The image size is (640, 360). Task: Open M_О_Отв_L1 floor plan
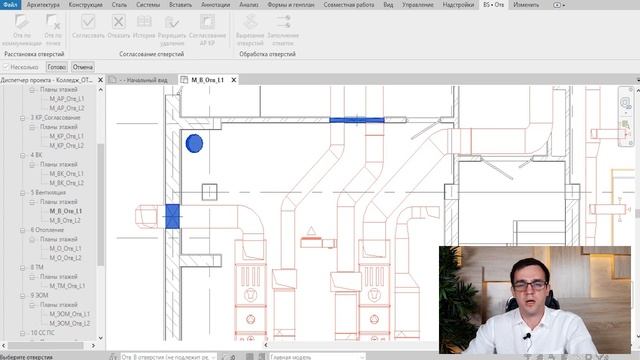tap(65, 249)
